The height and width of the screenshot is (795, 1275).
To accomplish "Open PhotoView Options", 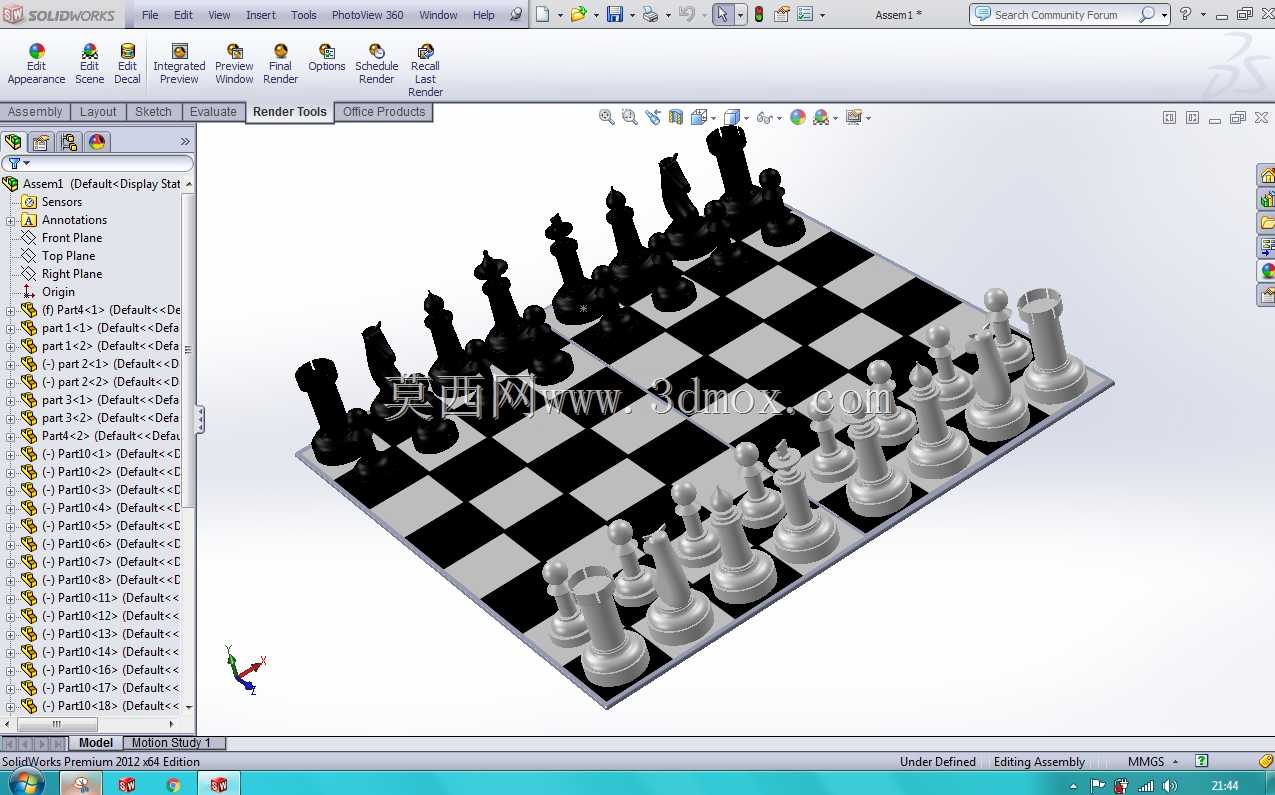I will (327, 58).
